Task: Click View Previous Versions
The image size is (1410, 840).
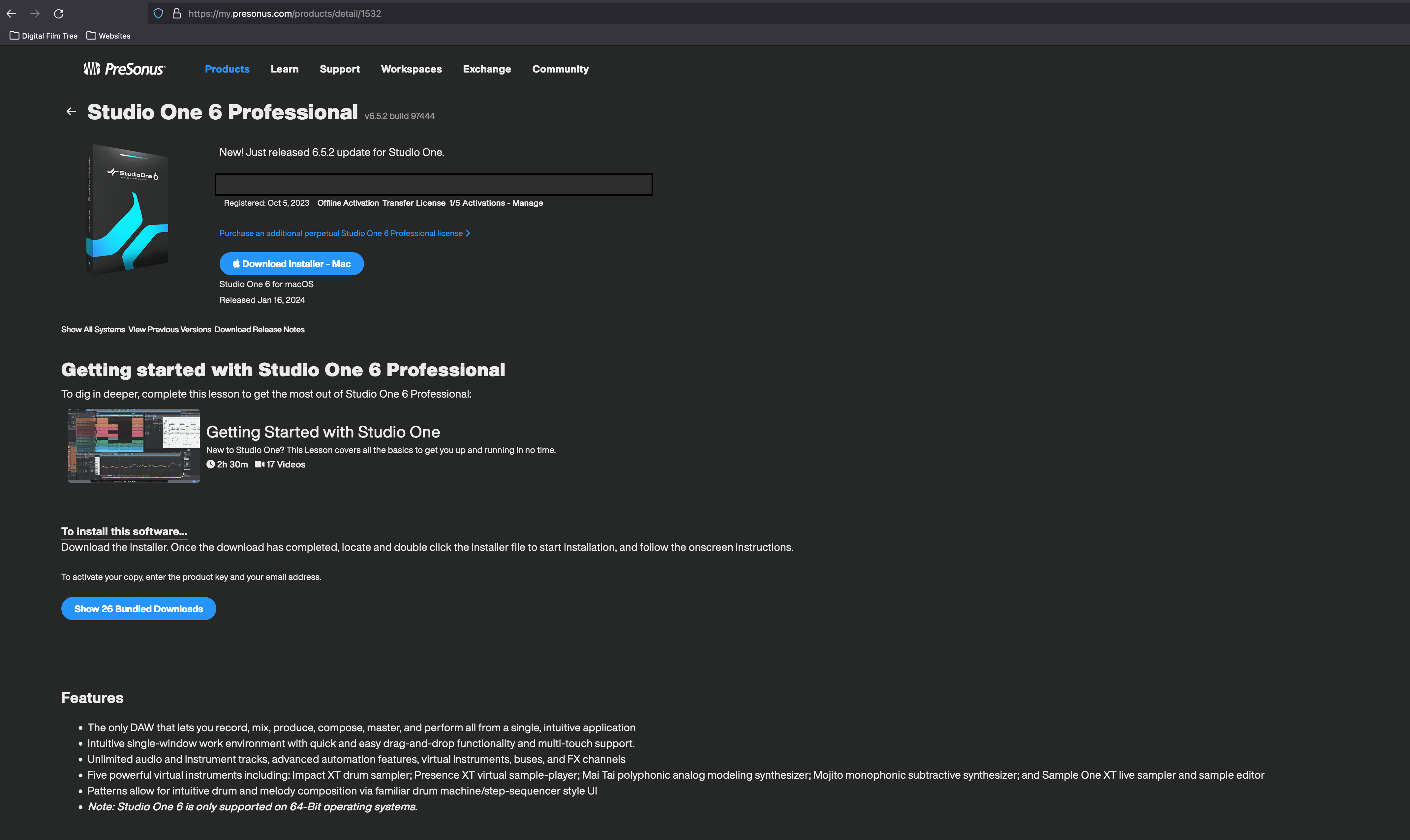Action: (170, 329)
